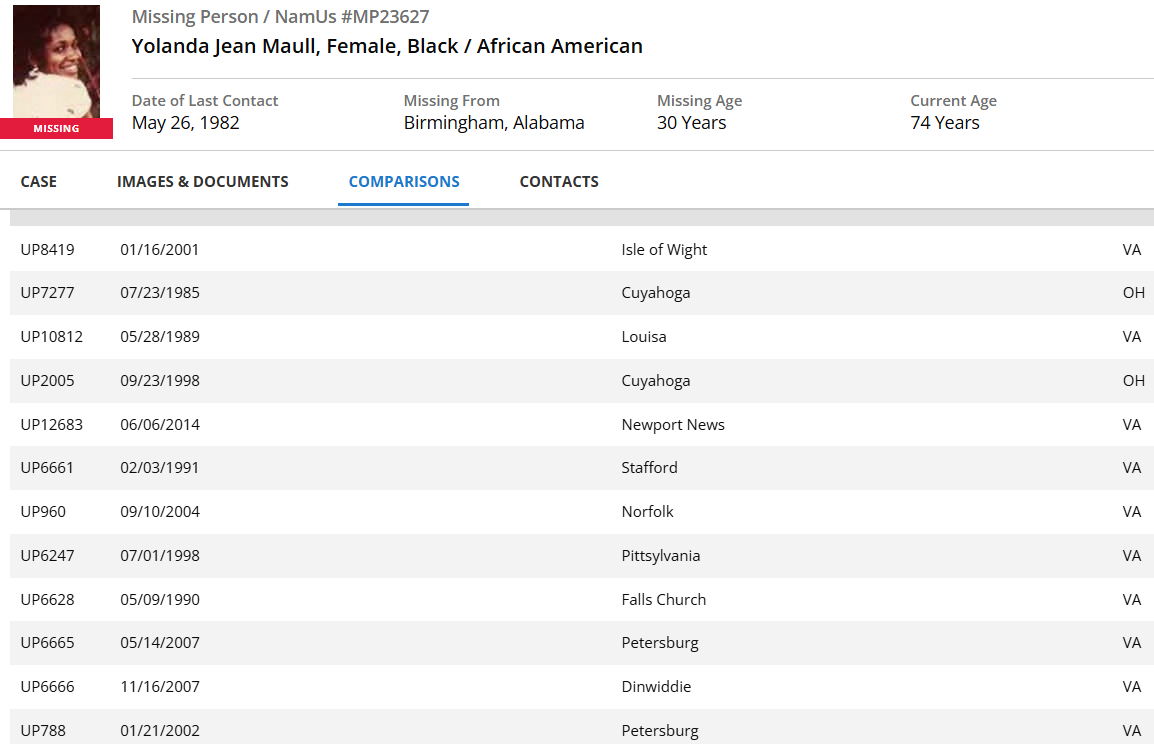Viewport: 1154px width, 744px height.
Task: Click the Louisa county cell
Action: [644, 337]
